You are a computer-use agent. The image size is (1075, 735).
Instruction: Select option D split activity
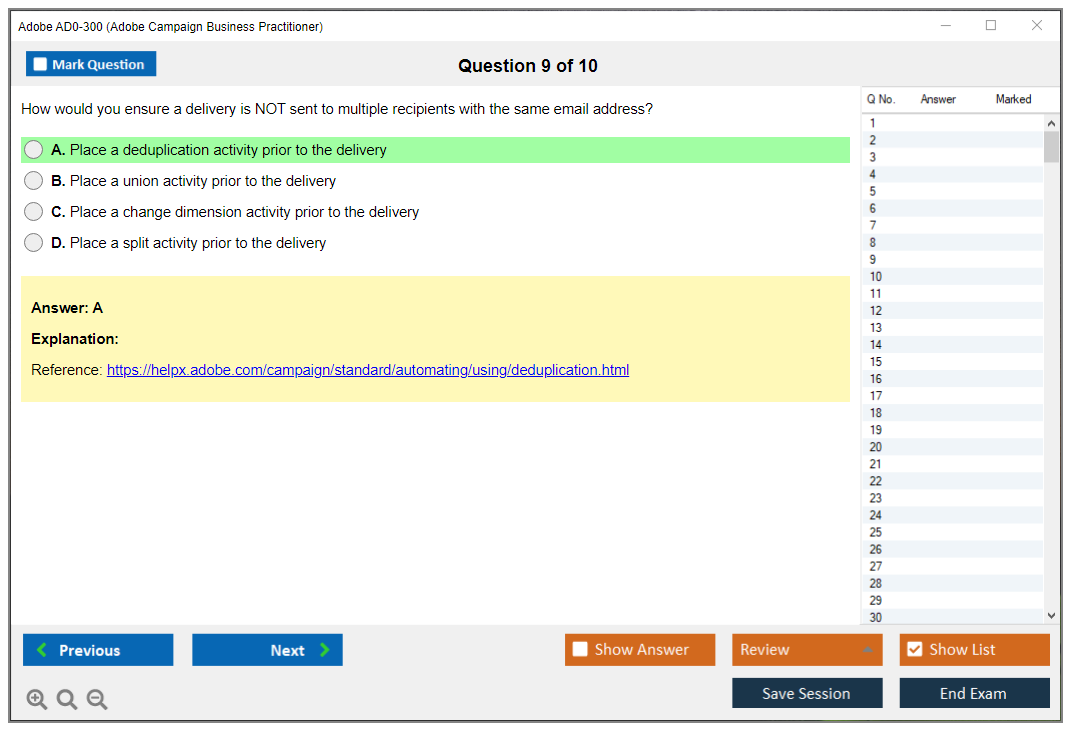point(34,243)
